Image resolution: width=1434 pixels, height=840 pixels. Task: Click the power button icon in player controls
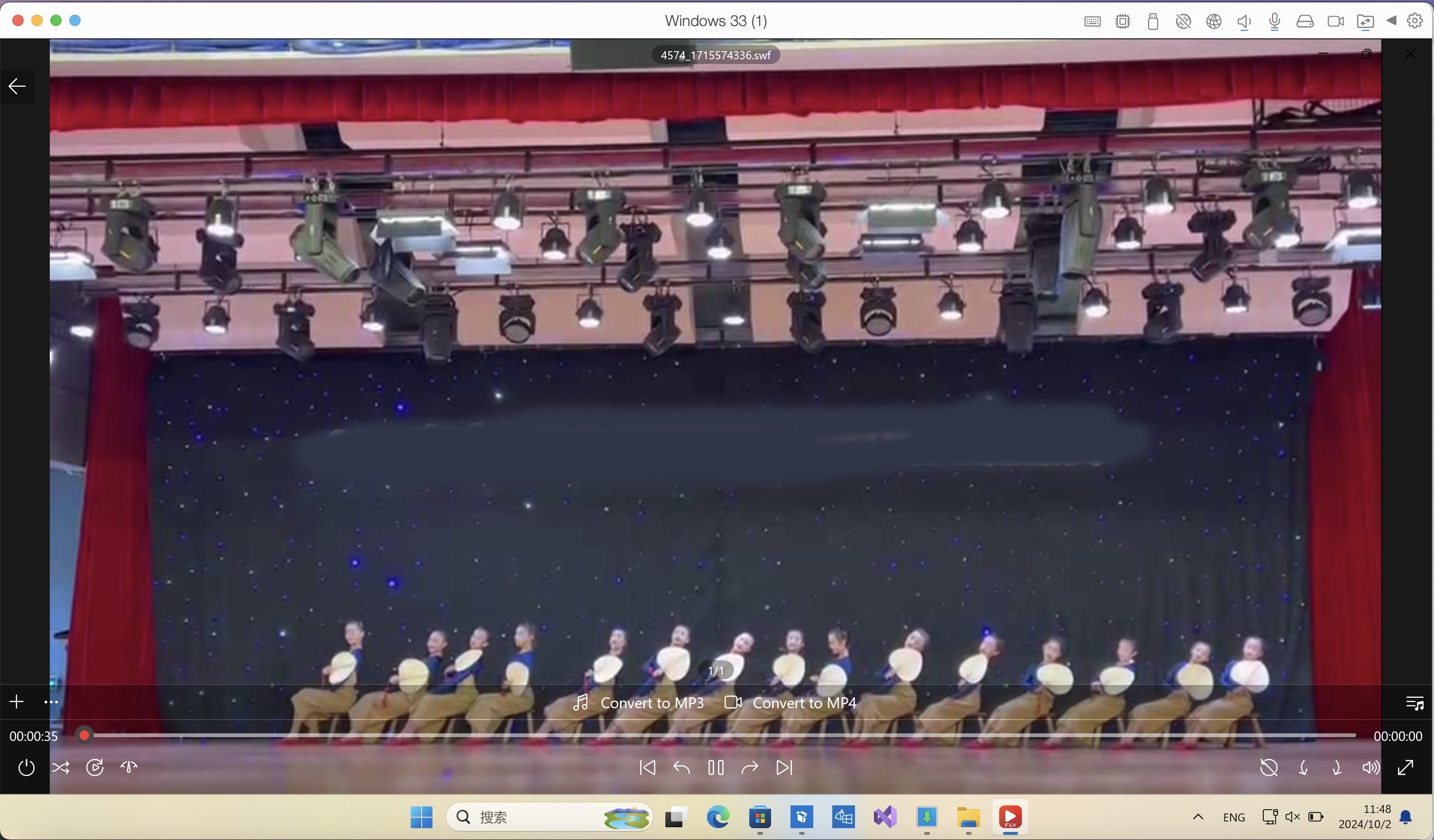pos(26,768)
